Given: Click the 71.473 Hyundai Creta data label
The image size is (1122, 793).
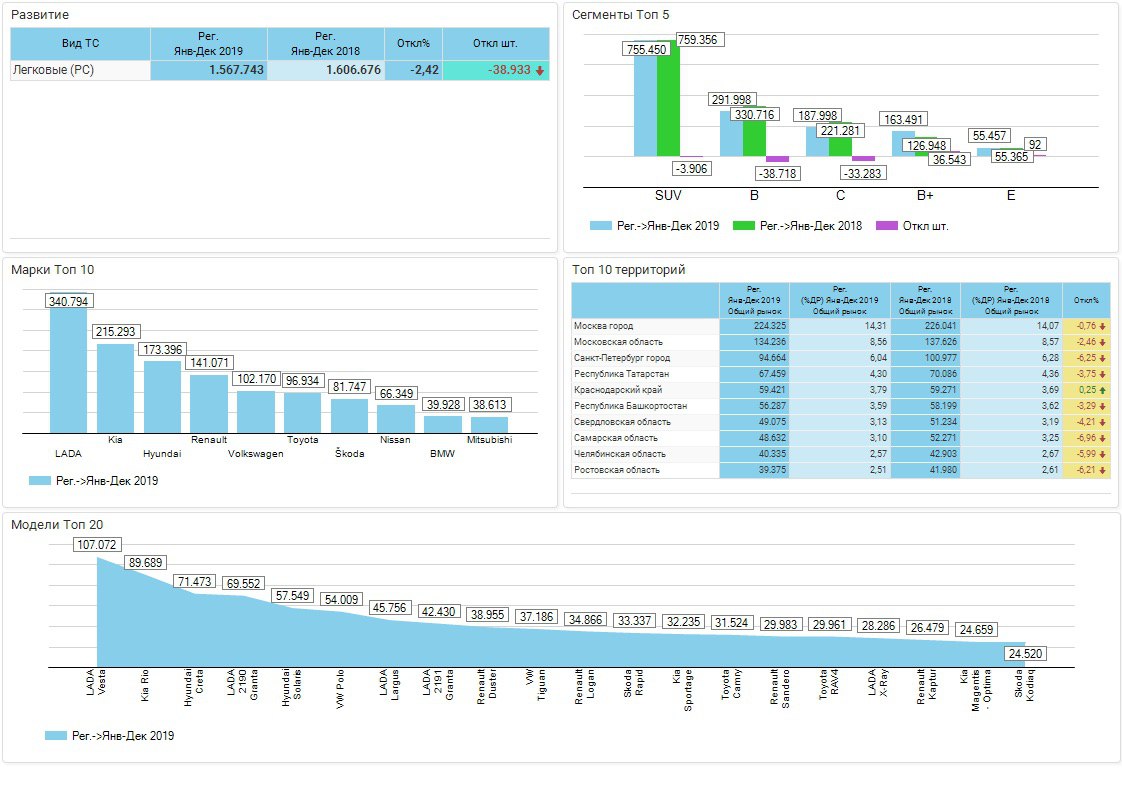Looking at the screenshot, I should [x=195, y=581].
